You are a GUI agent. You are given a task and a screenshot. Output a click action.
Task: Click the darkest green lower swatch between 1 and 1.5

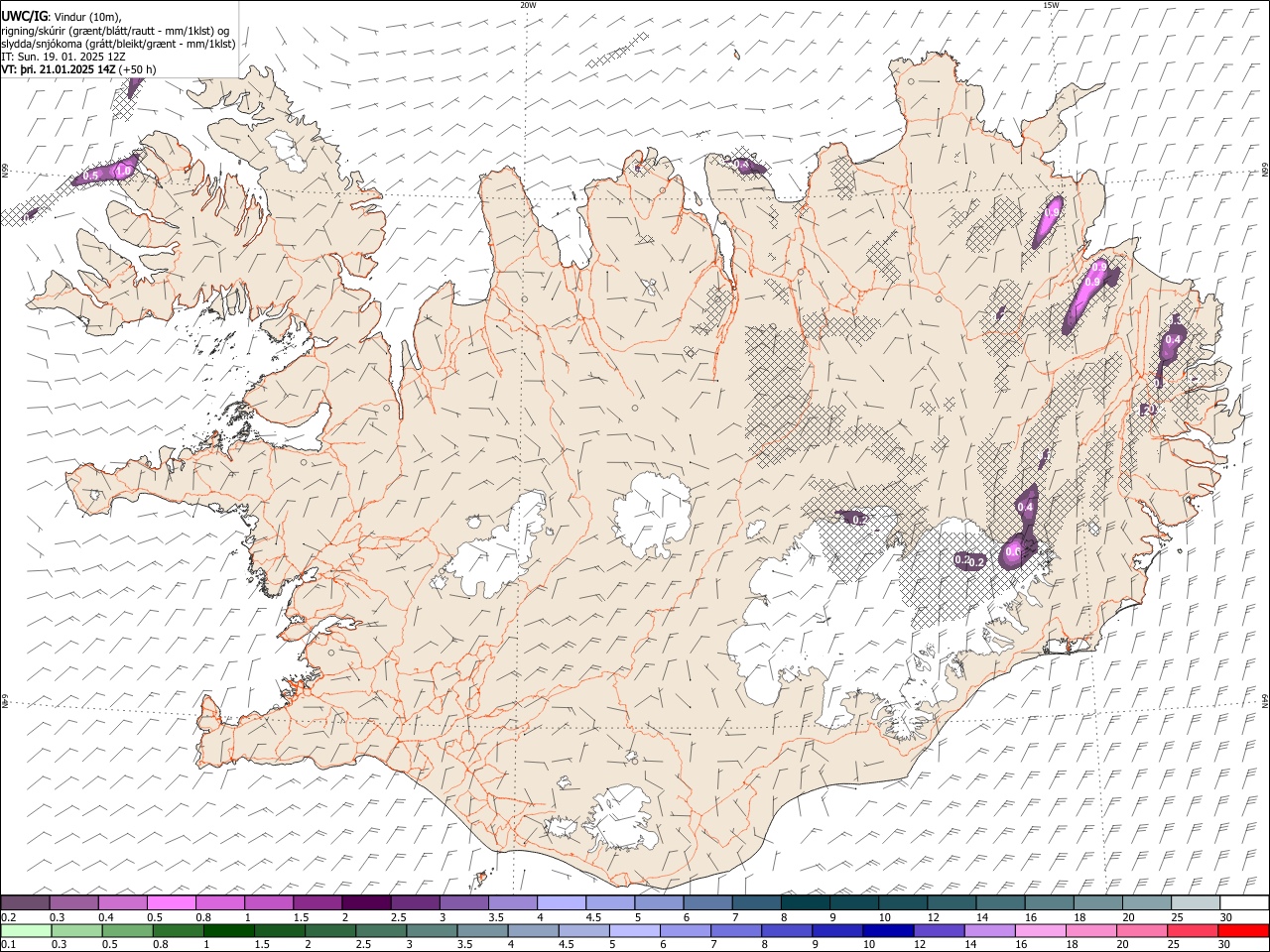point(229,930)
